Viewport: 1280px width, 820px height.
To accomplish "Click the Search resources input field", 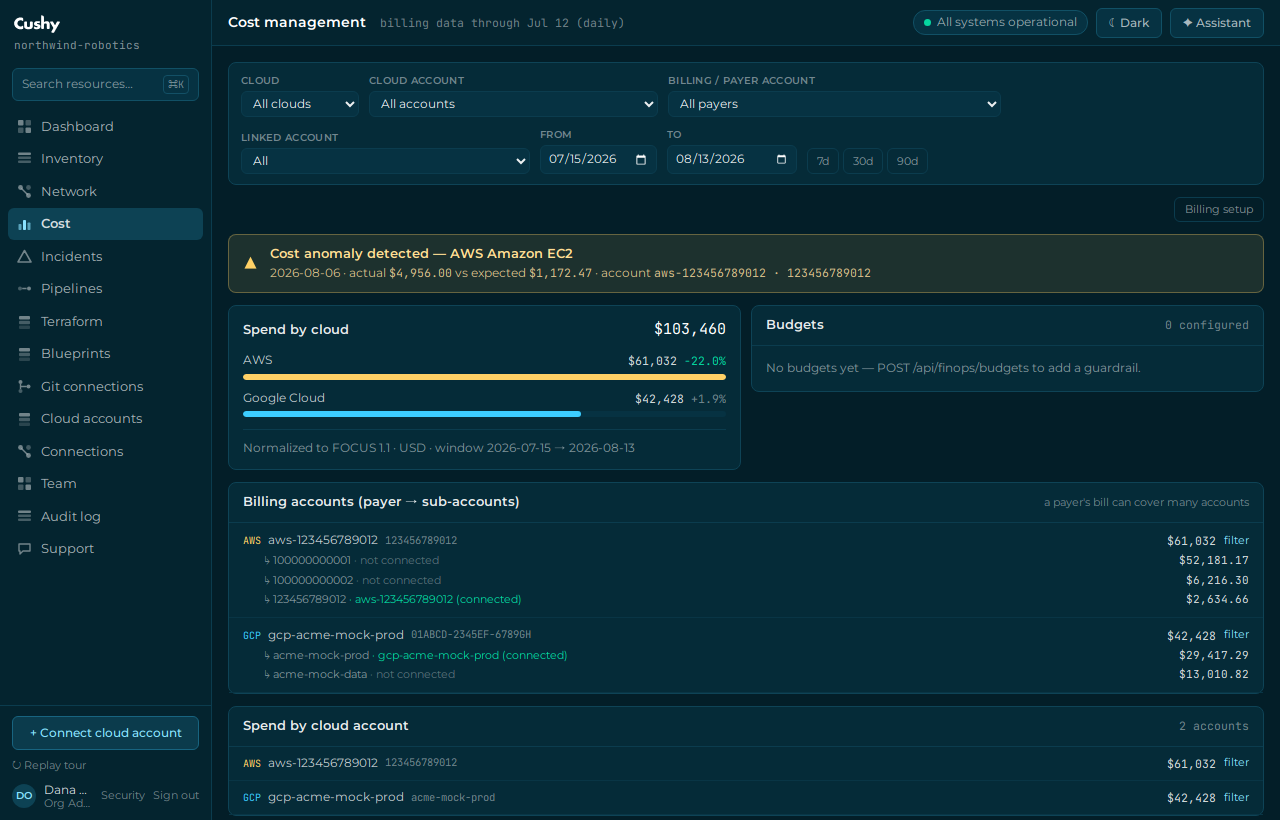I will tap(105, 84).
